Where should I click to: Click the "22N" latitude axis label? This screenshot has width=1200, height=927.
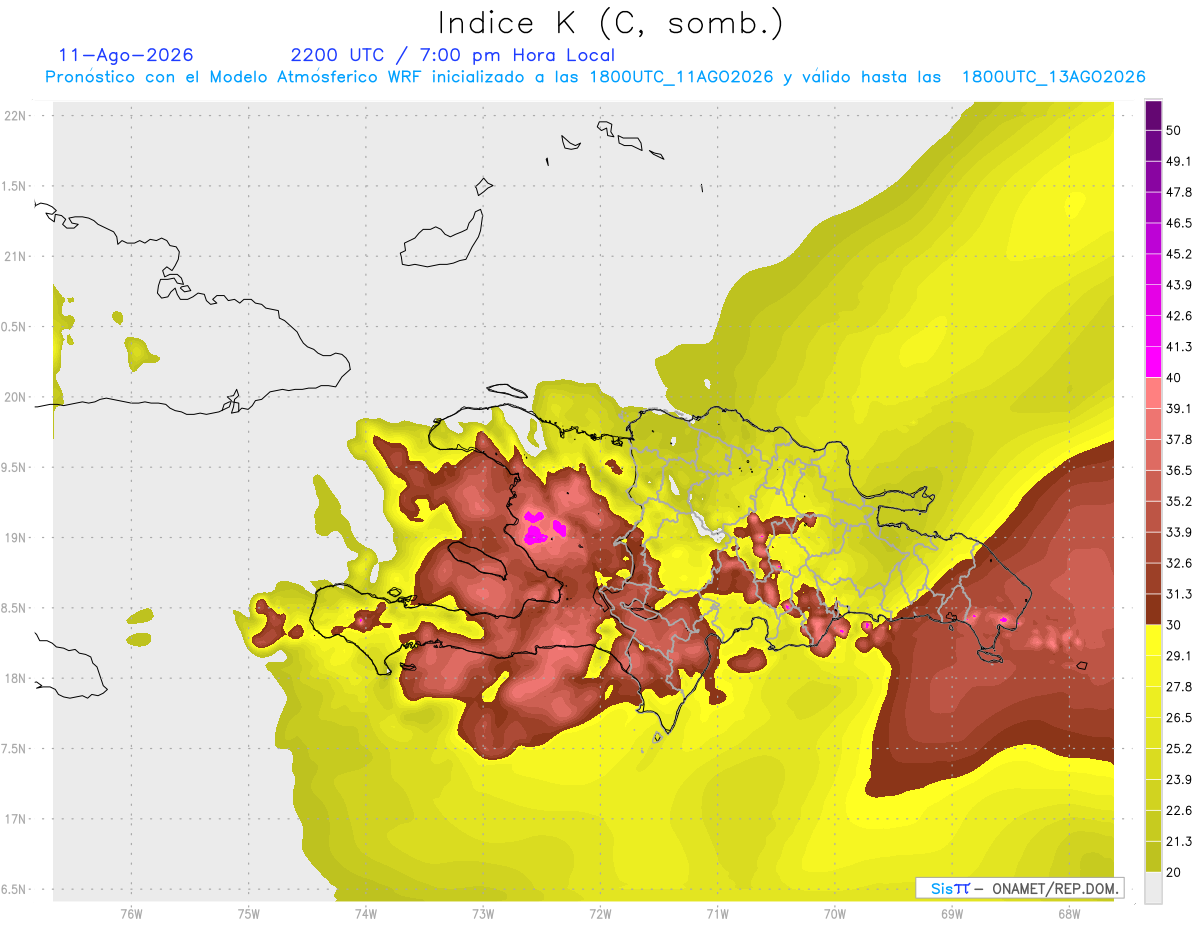coord(16,116)
